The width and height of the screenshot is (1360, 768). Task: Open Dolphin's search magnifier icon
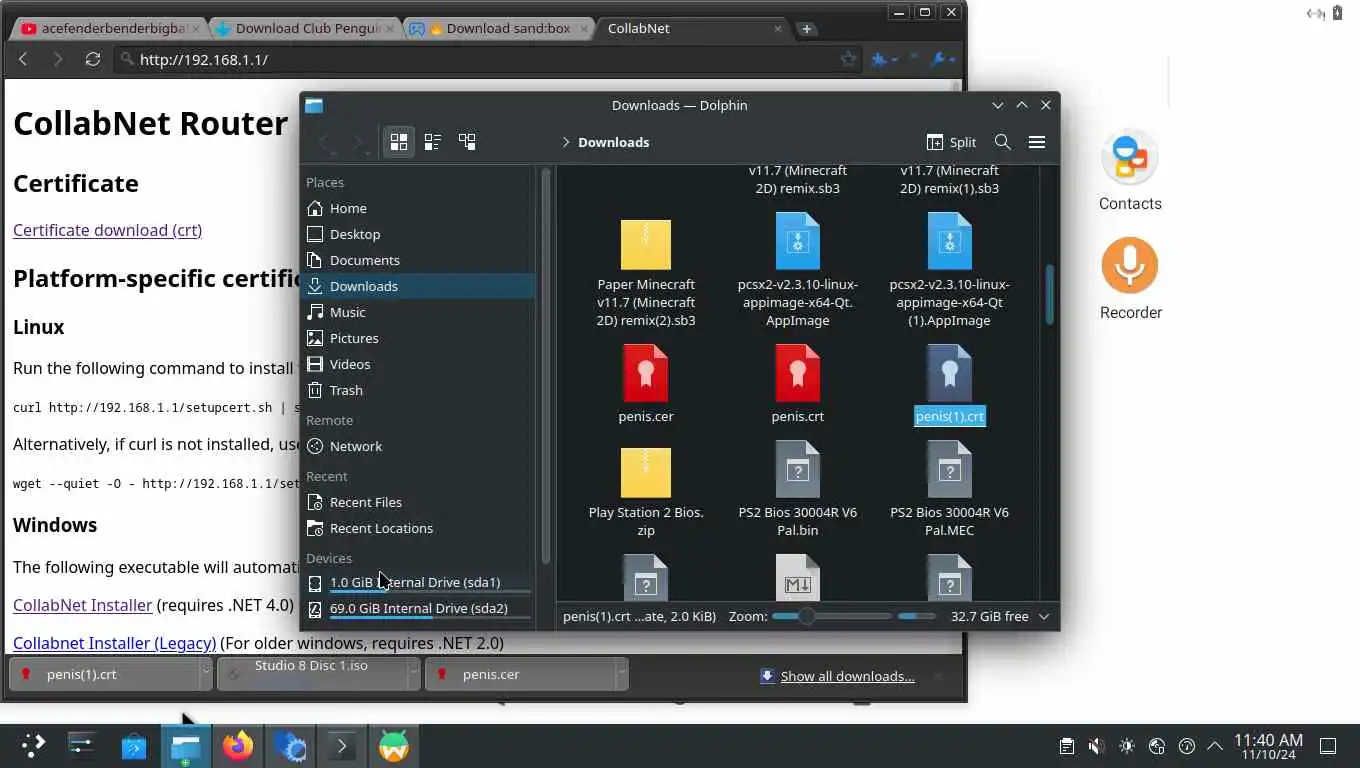coord(1003,142)
